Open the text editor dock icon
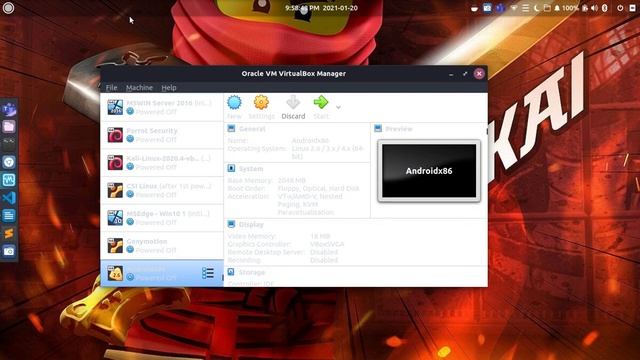Viewport: 640px width, 360px height. (9, 216)
